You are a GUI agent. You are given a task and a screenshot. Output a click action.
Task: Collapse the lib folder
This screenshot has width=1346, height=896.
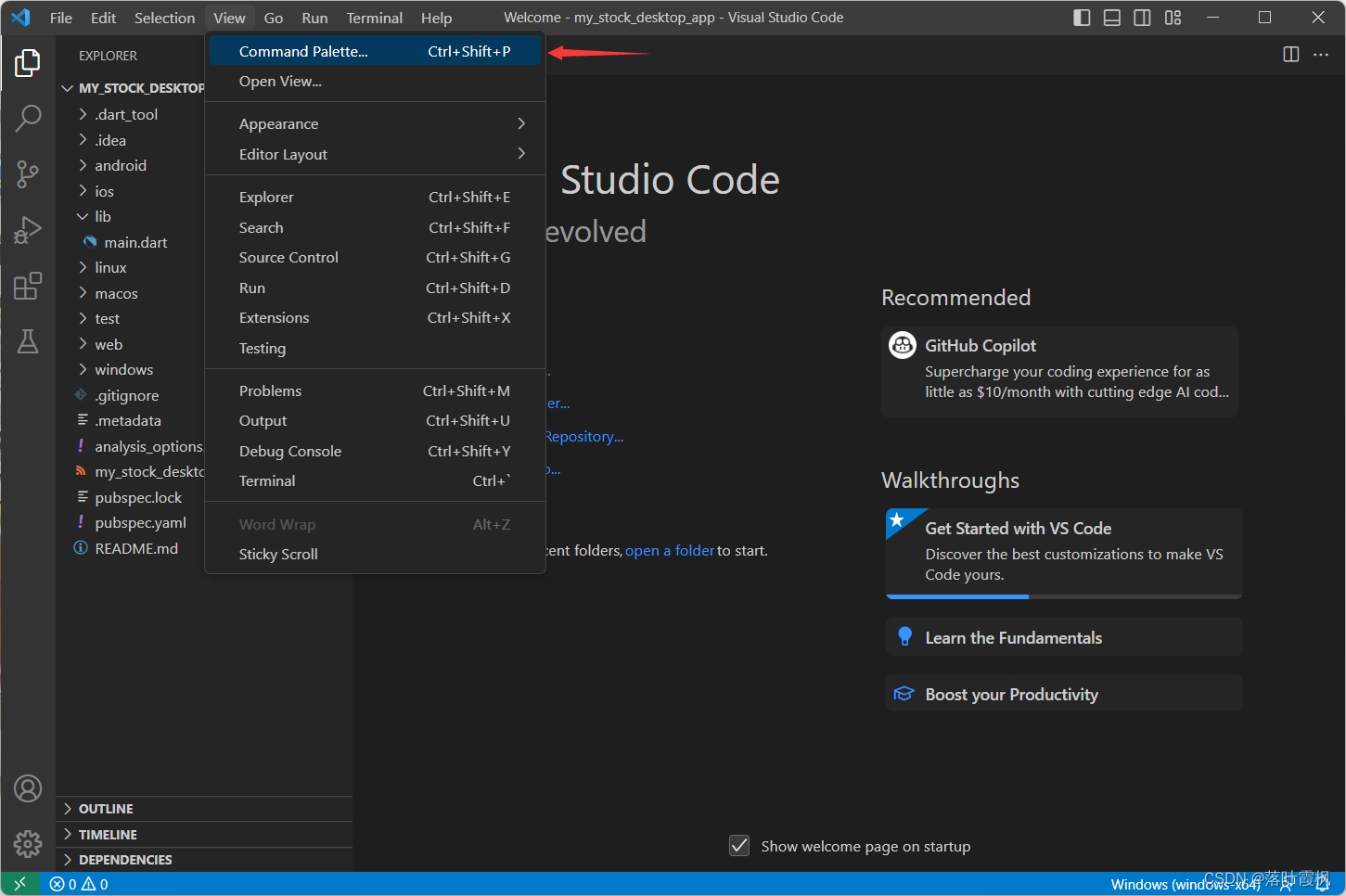tap(103, 216)
